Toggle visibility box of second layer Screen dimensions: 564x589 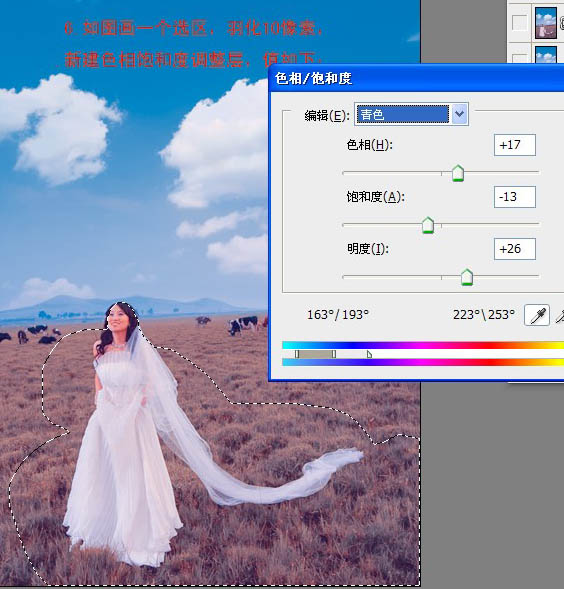(519, 58)
